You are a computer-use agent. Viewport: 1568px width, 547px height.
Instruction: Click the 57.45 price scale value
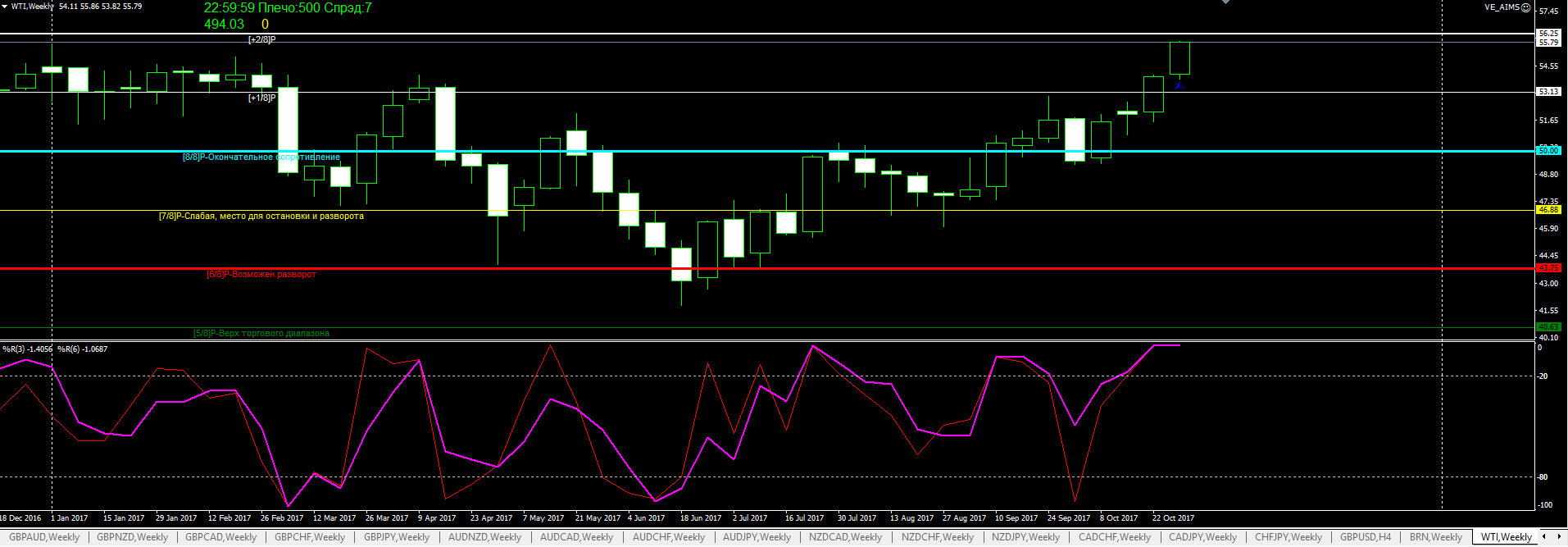tap(1548, 11)
